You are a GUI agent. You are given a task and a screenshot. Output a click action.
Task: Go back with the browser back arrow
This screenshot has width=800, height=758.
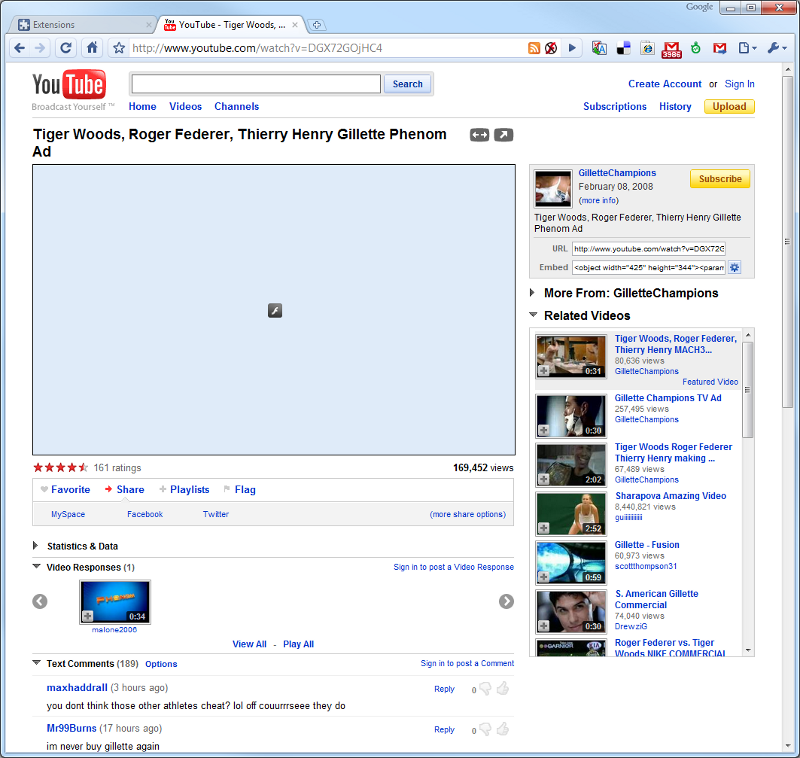[19, 48]
